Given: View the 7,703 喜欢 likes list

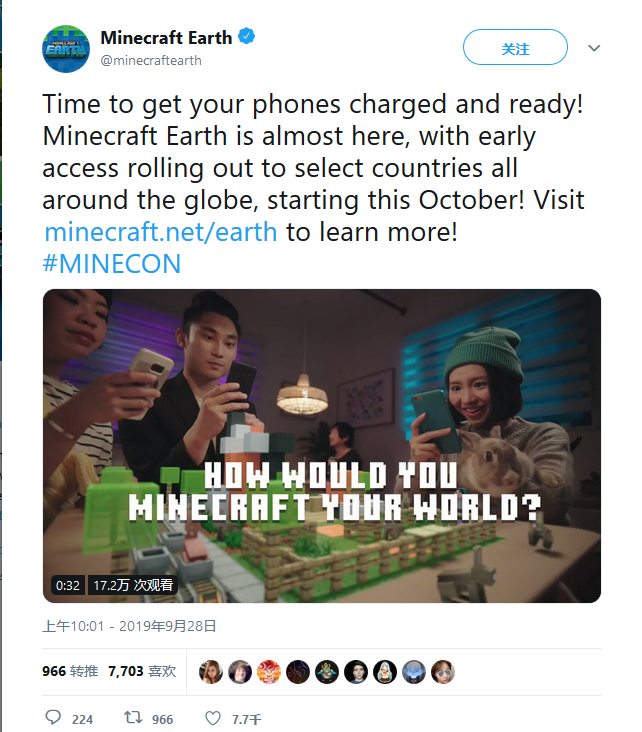Looking at the screenshot, I should click(x=142, y=671).
